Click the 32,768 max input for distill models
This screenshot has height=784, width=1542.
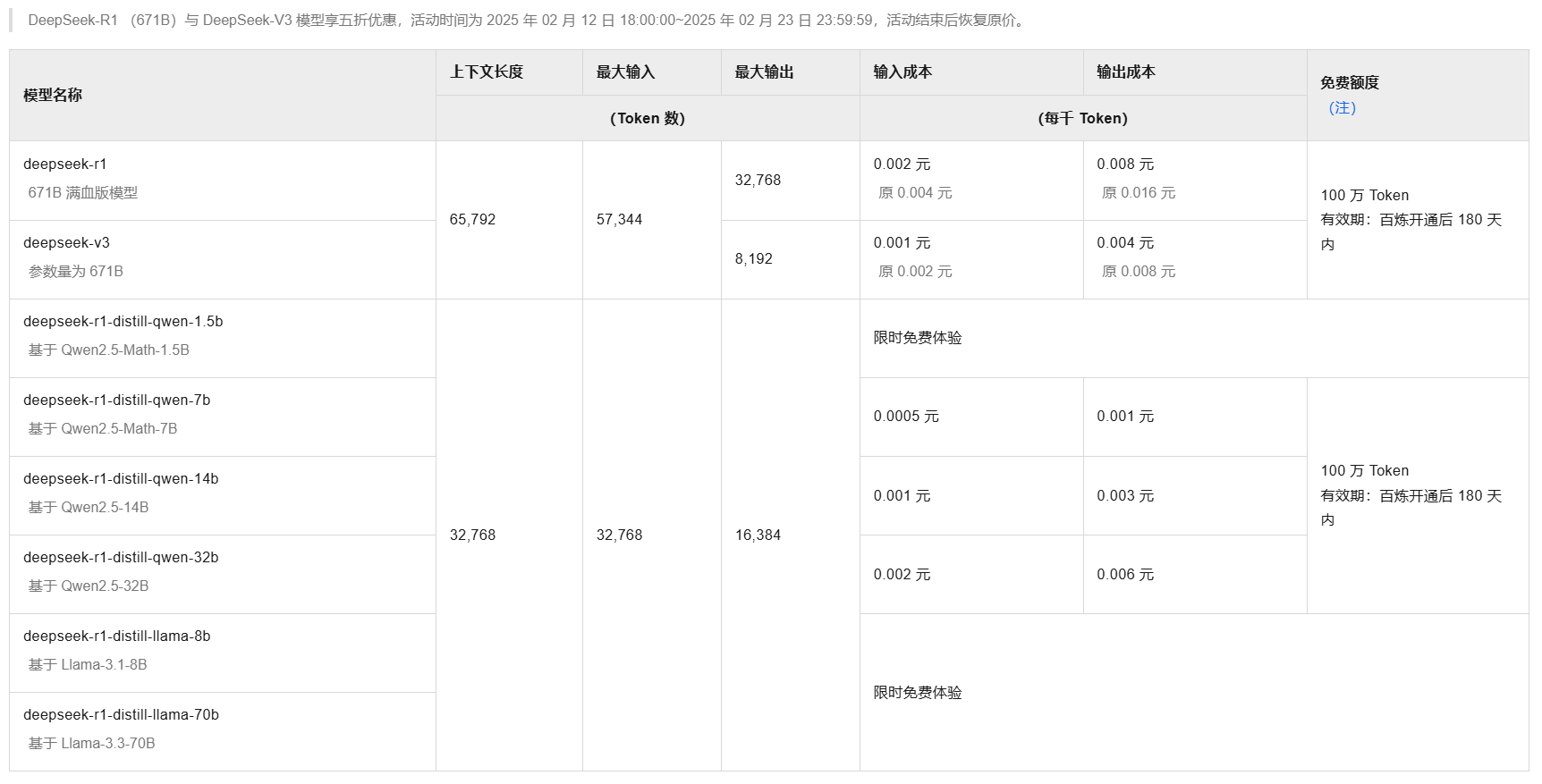(x=619, y=535)
